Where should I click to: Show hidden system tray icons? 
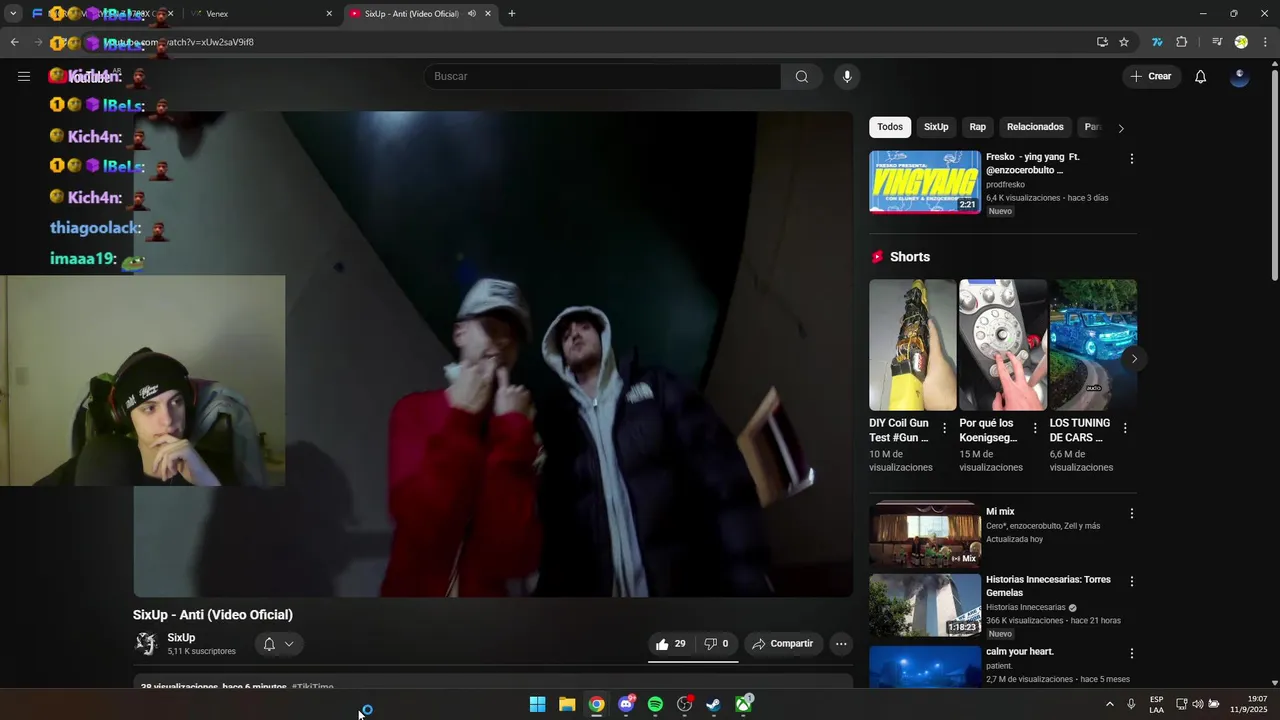pos(1109,704)
